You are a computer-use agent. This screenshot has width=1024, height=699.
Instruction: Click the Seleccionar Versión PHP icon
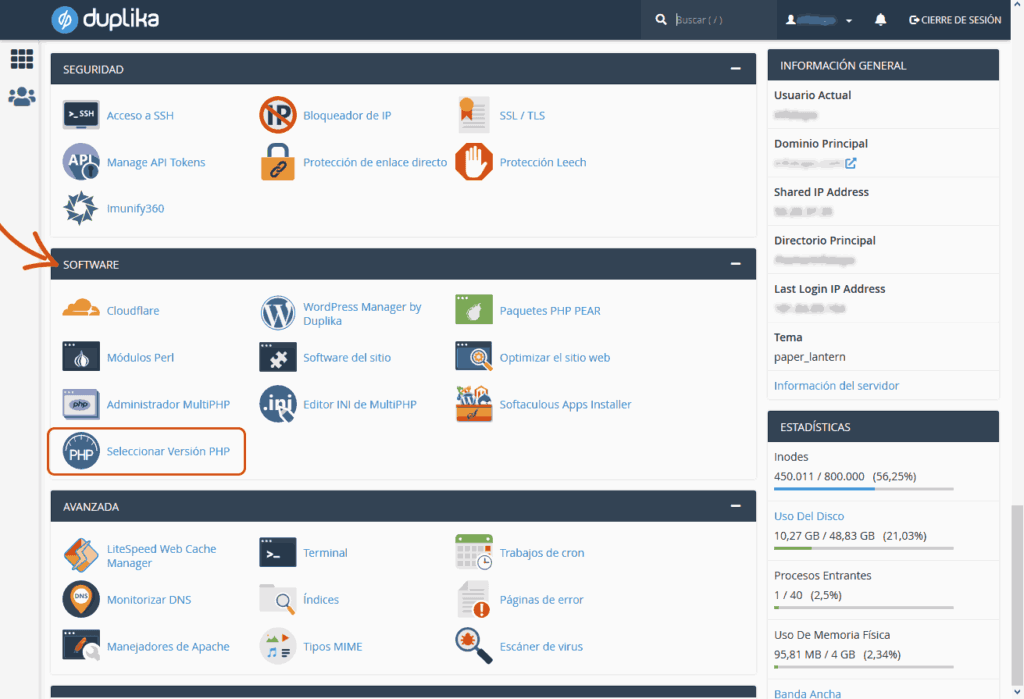[x=81, y=451]
